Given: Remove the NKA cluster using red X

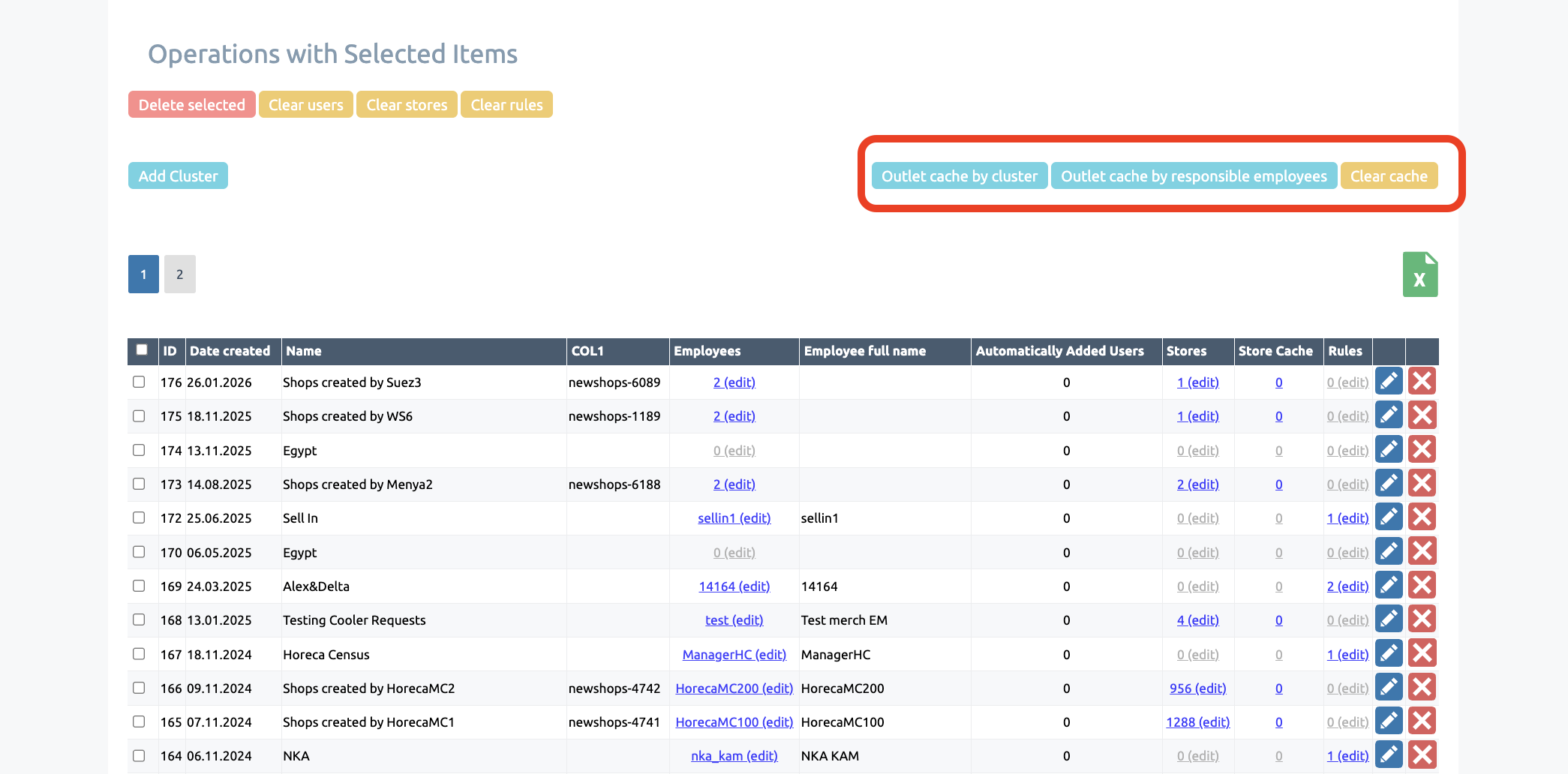Looking at the screenshot, I should (1422, 755).
